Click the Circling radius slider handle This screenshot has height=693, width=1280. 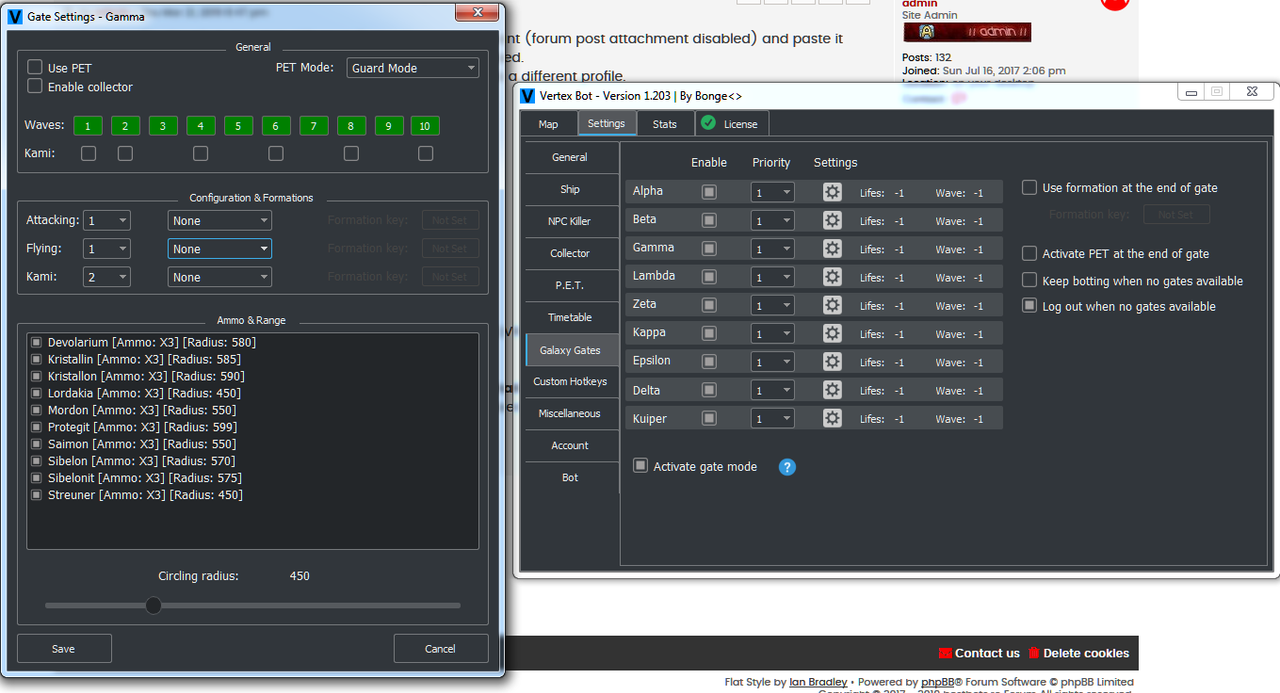(x=153, y=605)
